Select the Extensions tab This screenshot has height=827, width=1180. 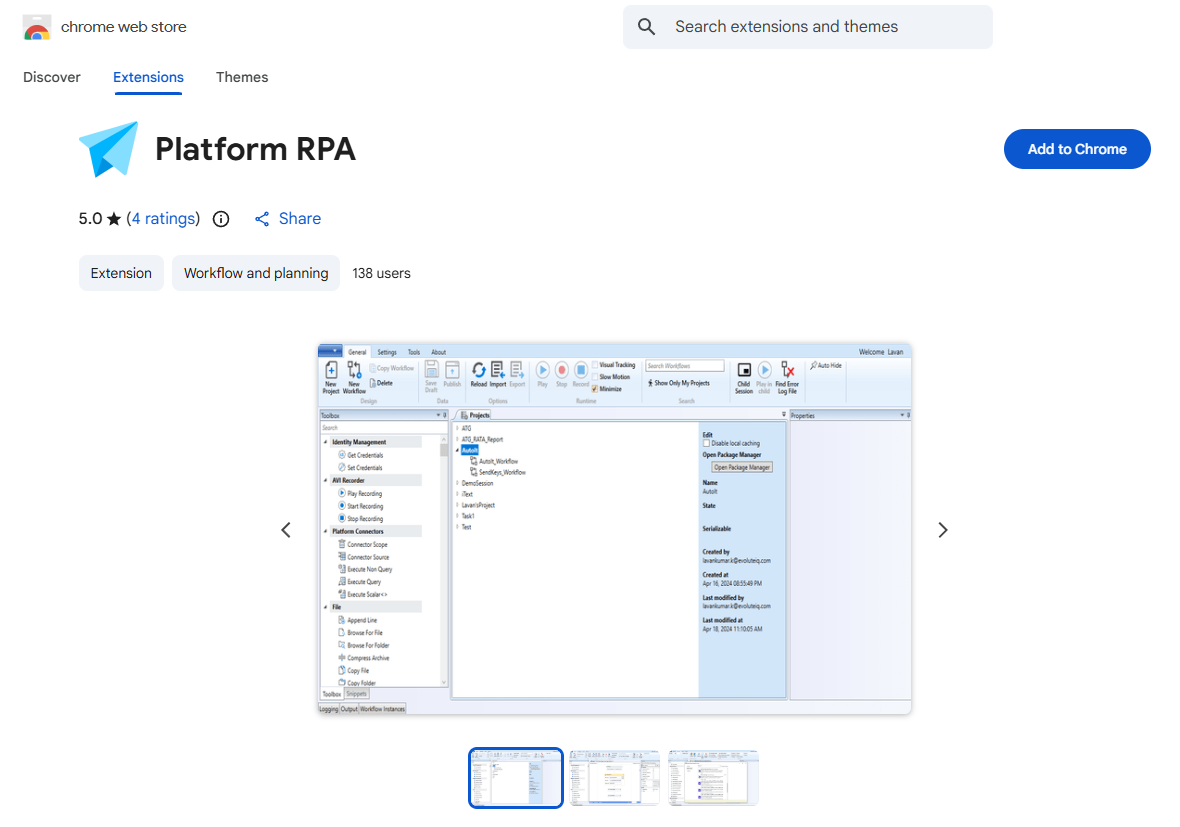tap(148, 77)
